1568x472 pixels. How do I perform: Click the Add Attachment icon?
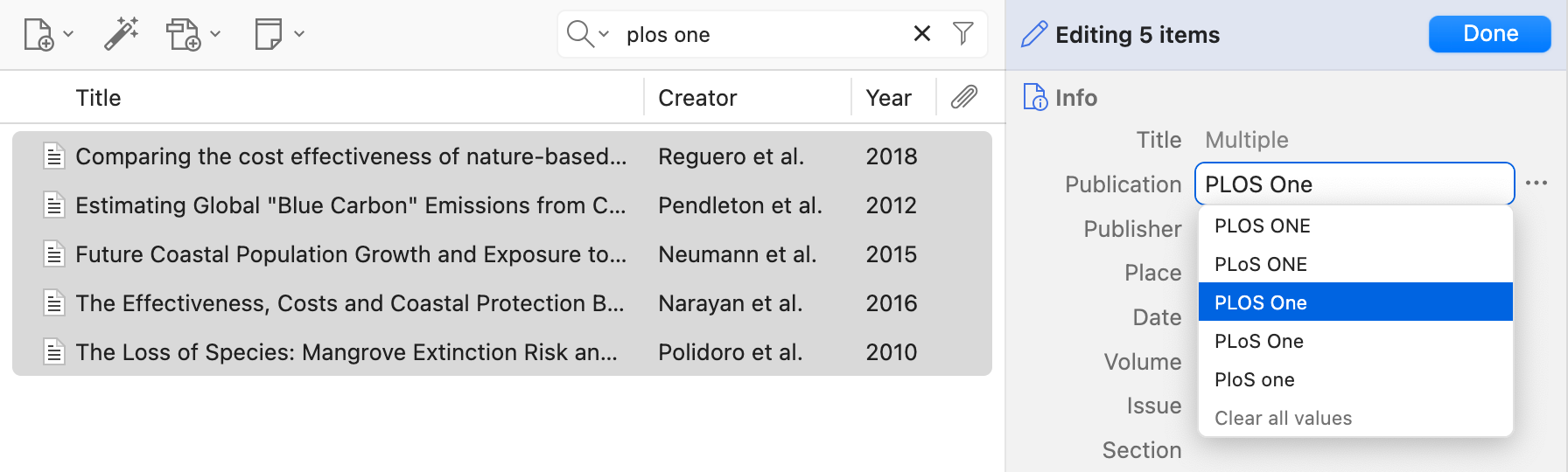click(184, 35)
